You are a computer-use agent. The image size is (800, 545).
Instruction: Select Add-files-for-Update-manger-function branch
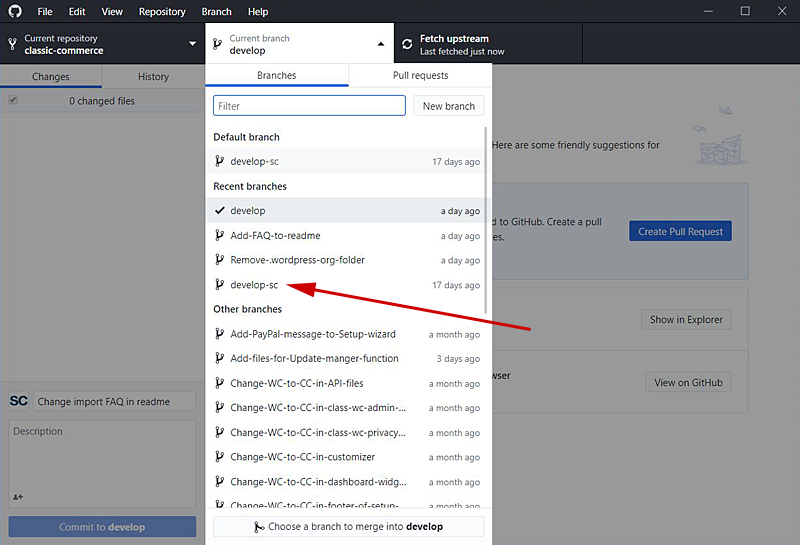point(347,358)
